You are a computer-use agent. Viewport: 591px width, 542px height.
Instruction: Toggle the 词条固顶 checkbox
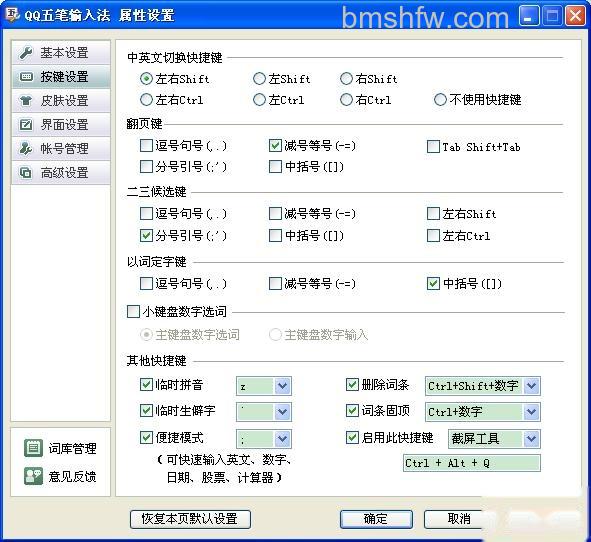tap(352, 410)
